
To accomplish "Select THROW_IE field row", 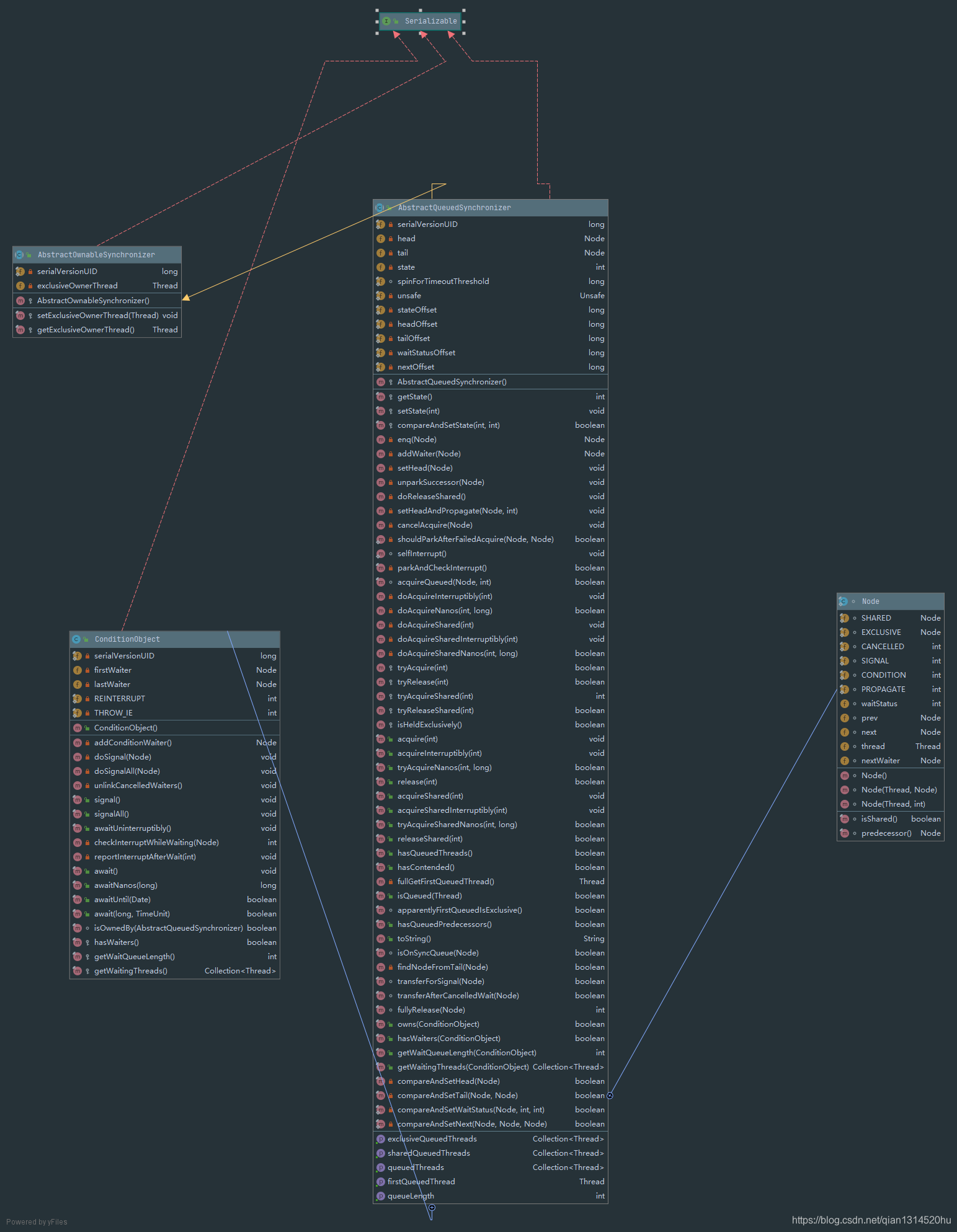I will [174, 713].
